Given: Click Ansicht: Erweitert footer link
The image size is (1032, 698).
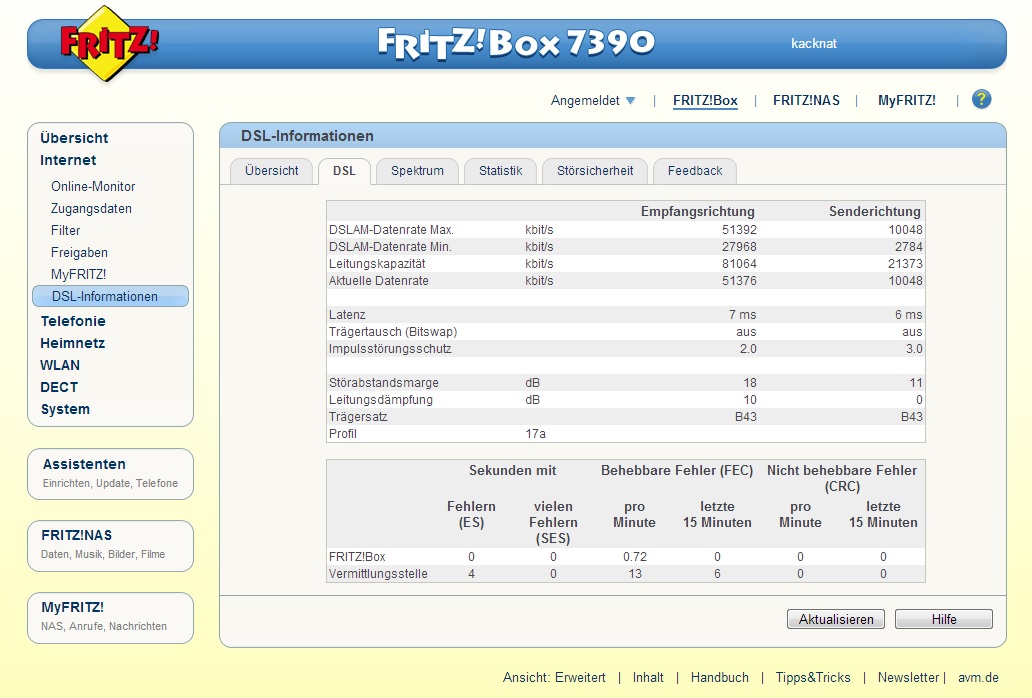Looking at the screenshot, I should [554, 678].
